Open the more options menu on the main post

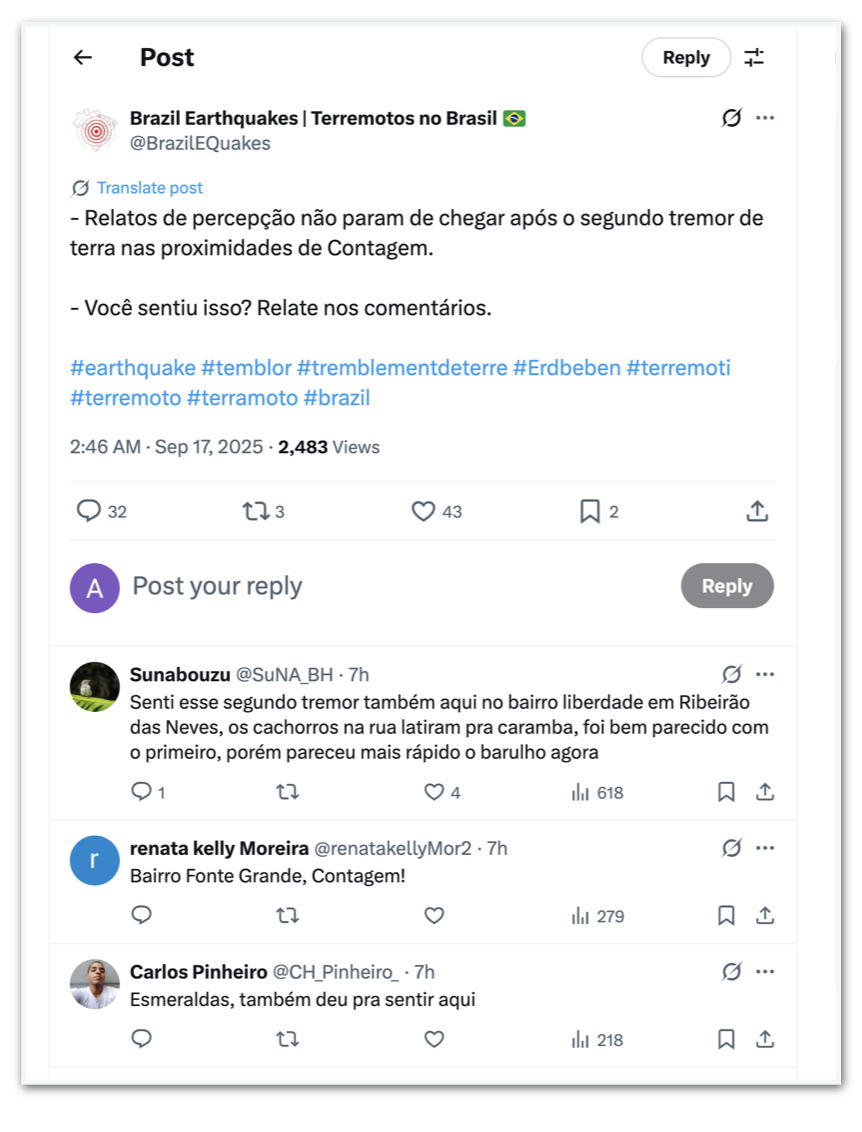(x=765, y=118)
